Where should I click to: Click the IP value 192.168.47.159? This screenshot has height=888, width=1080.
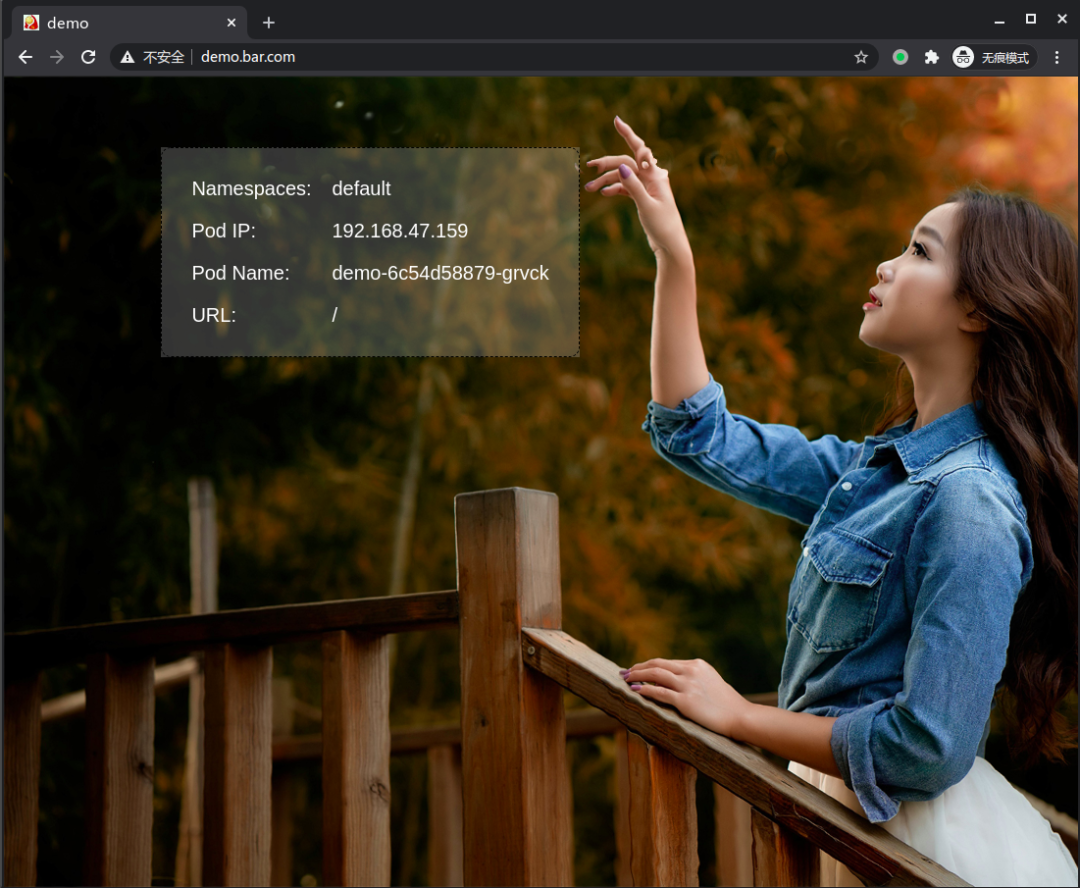coord(399,231)
